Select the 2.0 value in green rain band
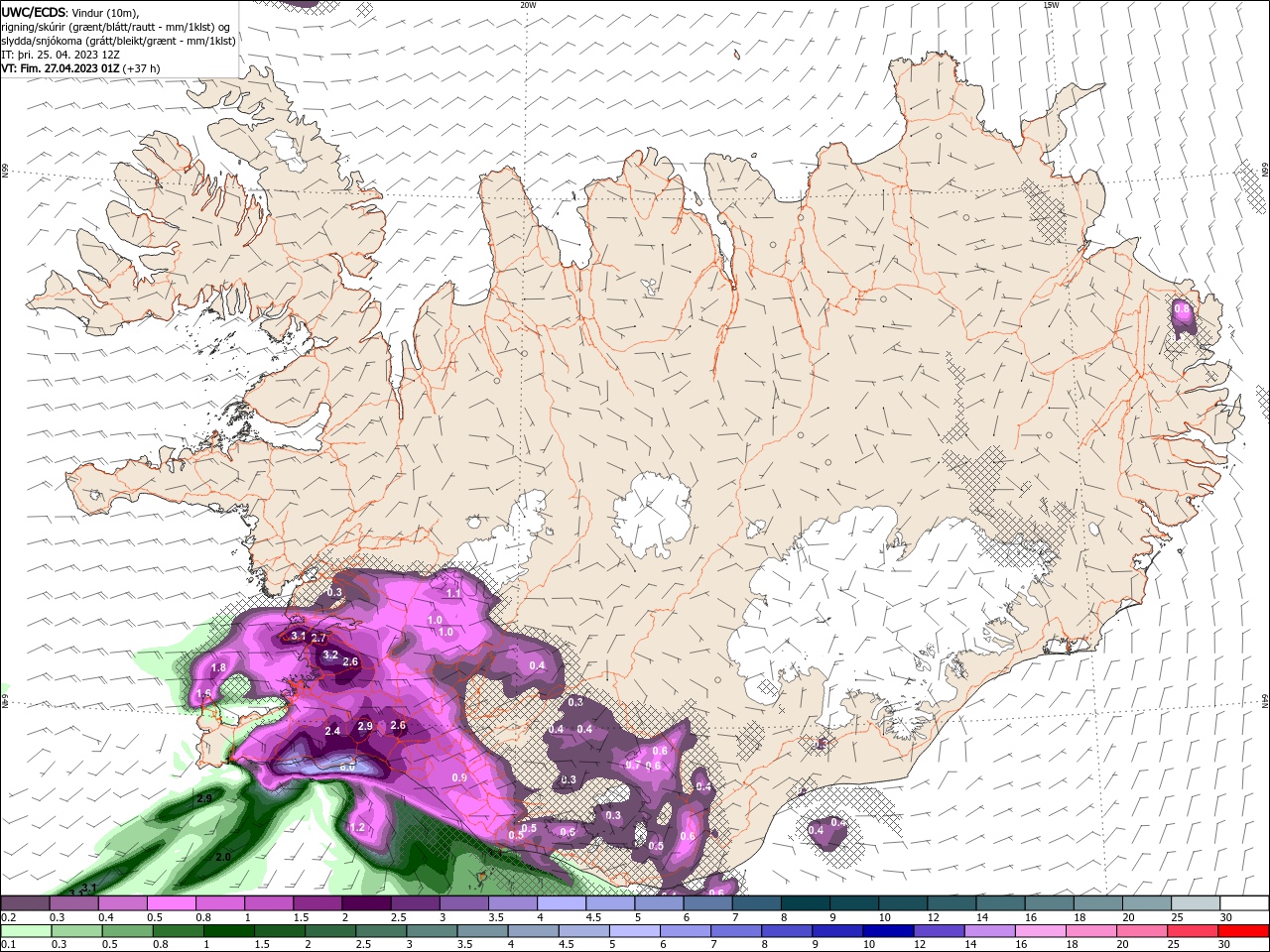The width and height of the screenshot is (1270, 952). 223,856
